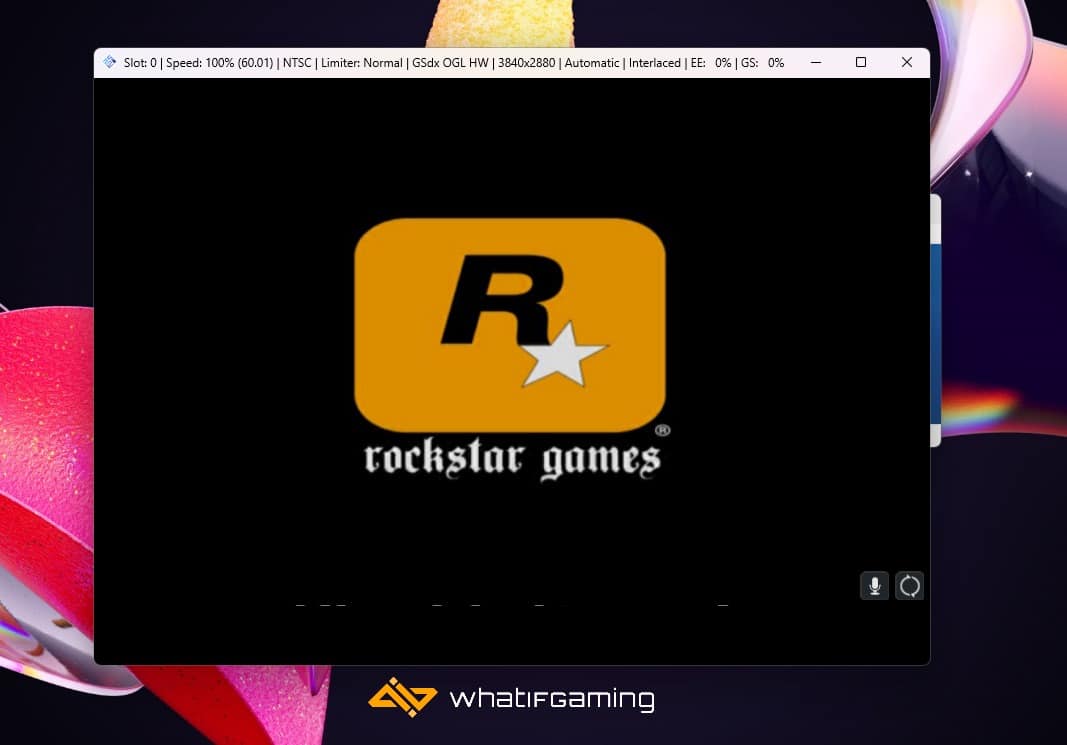Screen dimensions: 1067x745
Task: Click the 'rockstar games' wordmark in viewport
Action: pyautogui.click(x=512, y=459)
